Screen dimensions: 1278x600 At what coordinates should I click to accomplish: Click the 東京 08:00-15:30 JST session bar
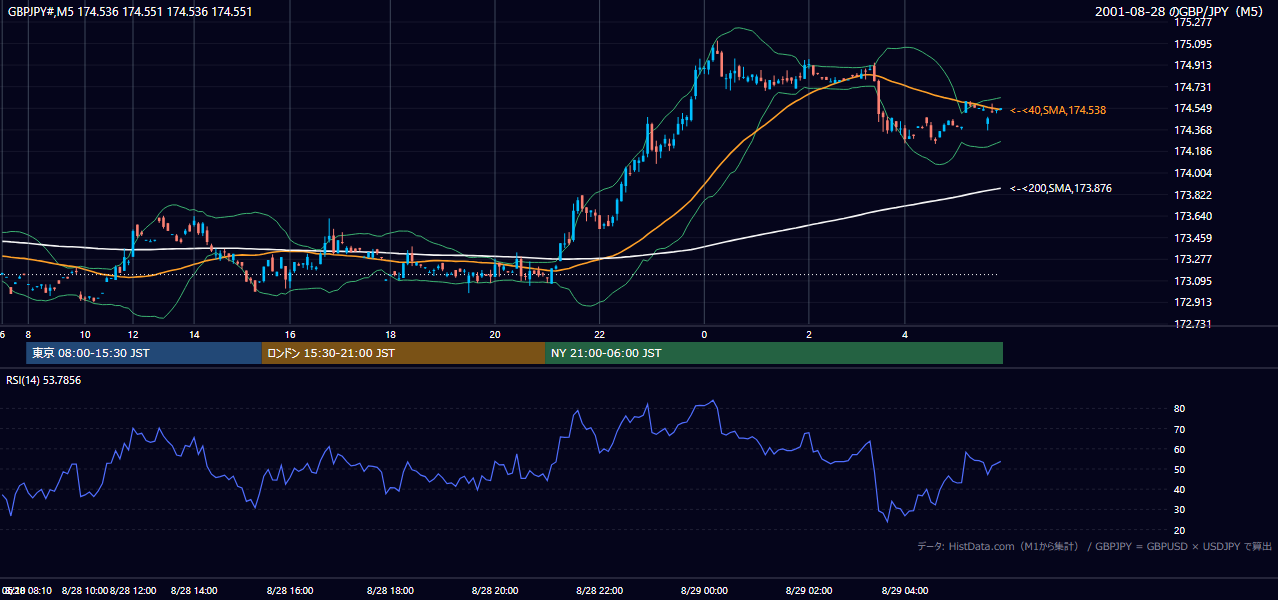point(144,353)
